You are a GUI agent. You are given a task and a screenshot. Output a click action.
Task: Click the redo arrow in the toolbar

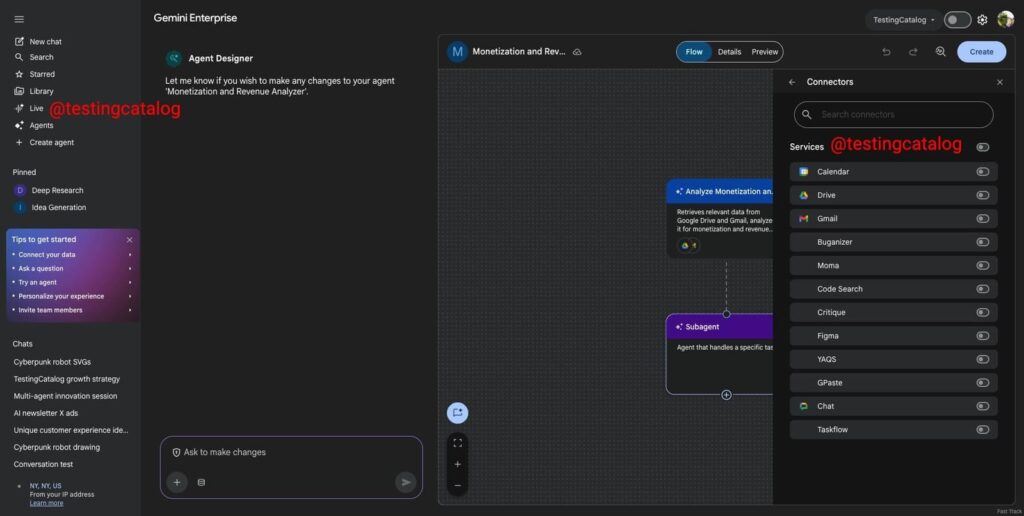pos(913,52)
